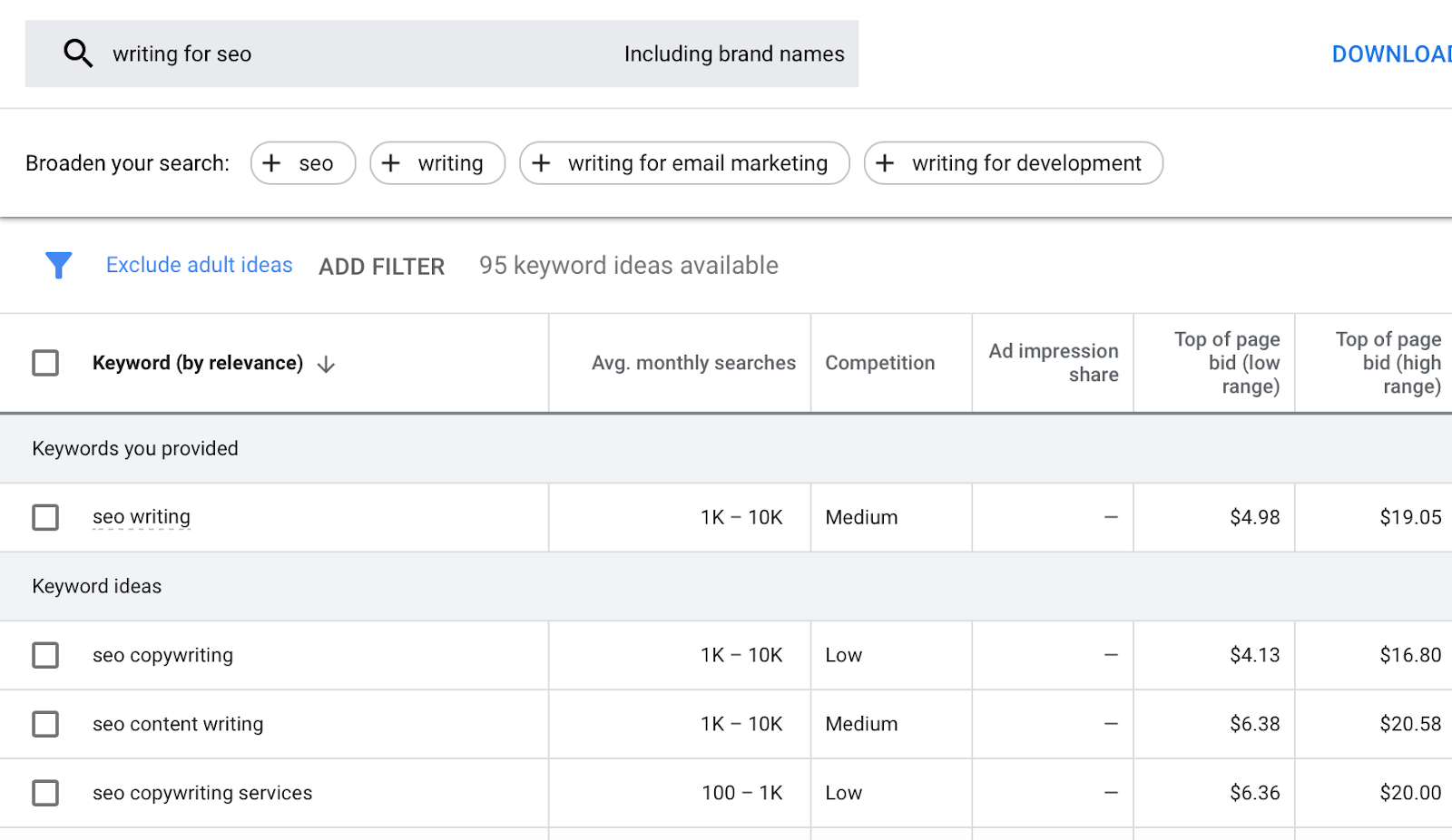The width and height of the screenshot is (1452, 840).
Task: Click Top of page bid (low range) header
Action: pos(1227,363)
